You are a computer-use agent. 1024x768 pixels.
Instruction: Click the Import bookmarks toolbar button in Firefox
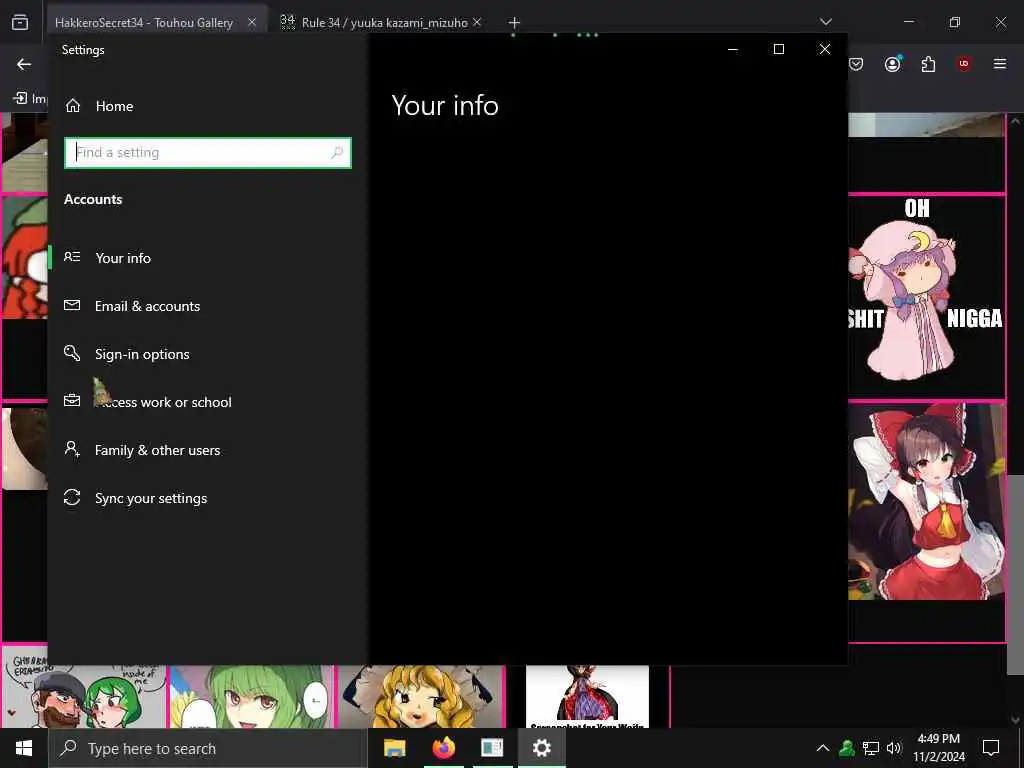pyautogui.click(x=30, y=99)
